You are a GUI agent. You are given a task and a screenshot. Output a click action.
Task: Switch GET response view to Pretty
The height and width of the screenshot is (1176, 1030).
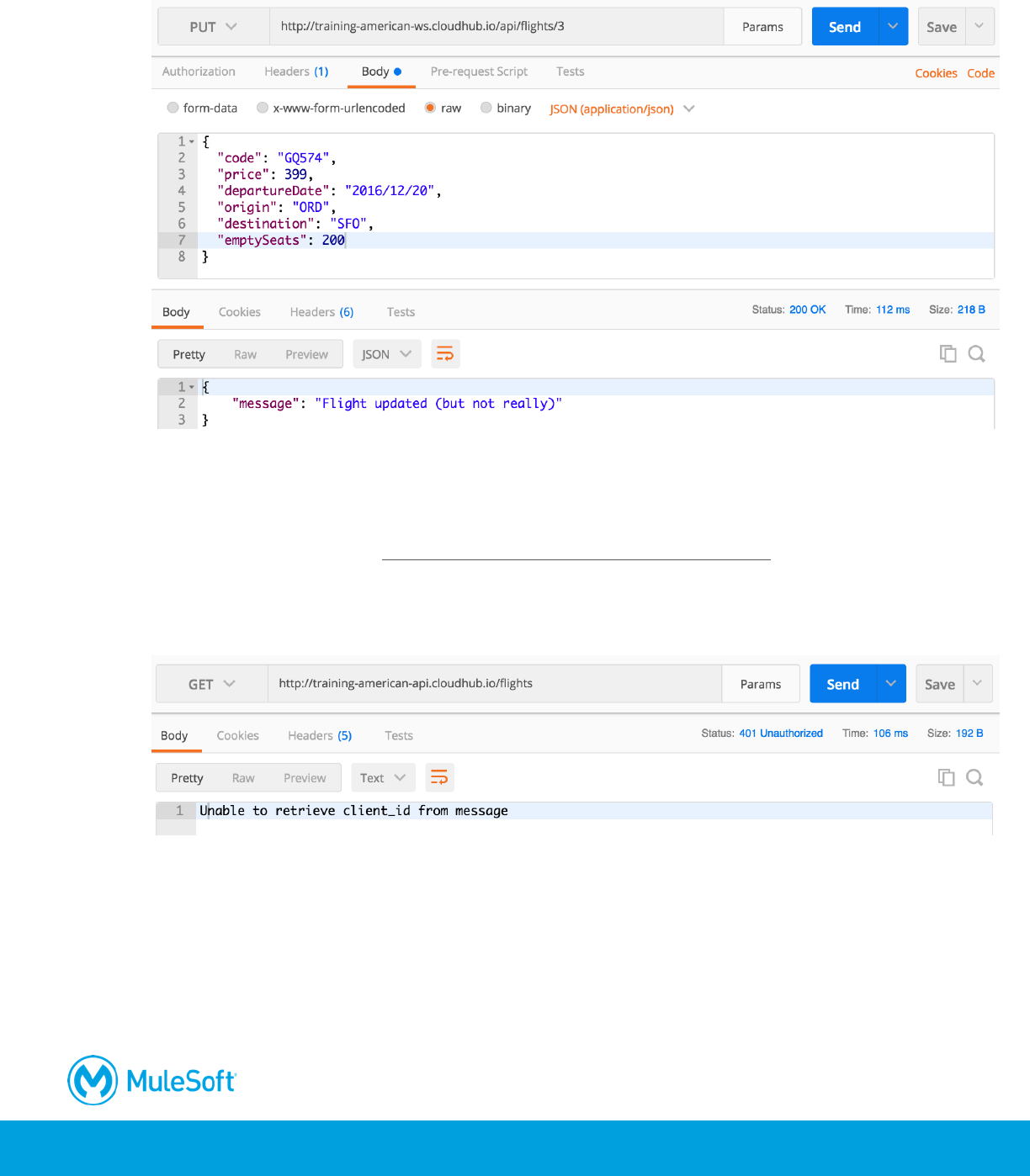click(187, 778)
